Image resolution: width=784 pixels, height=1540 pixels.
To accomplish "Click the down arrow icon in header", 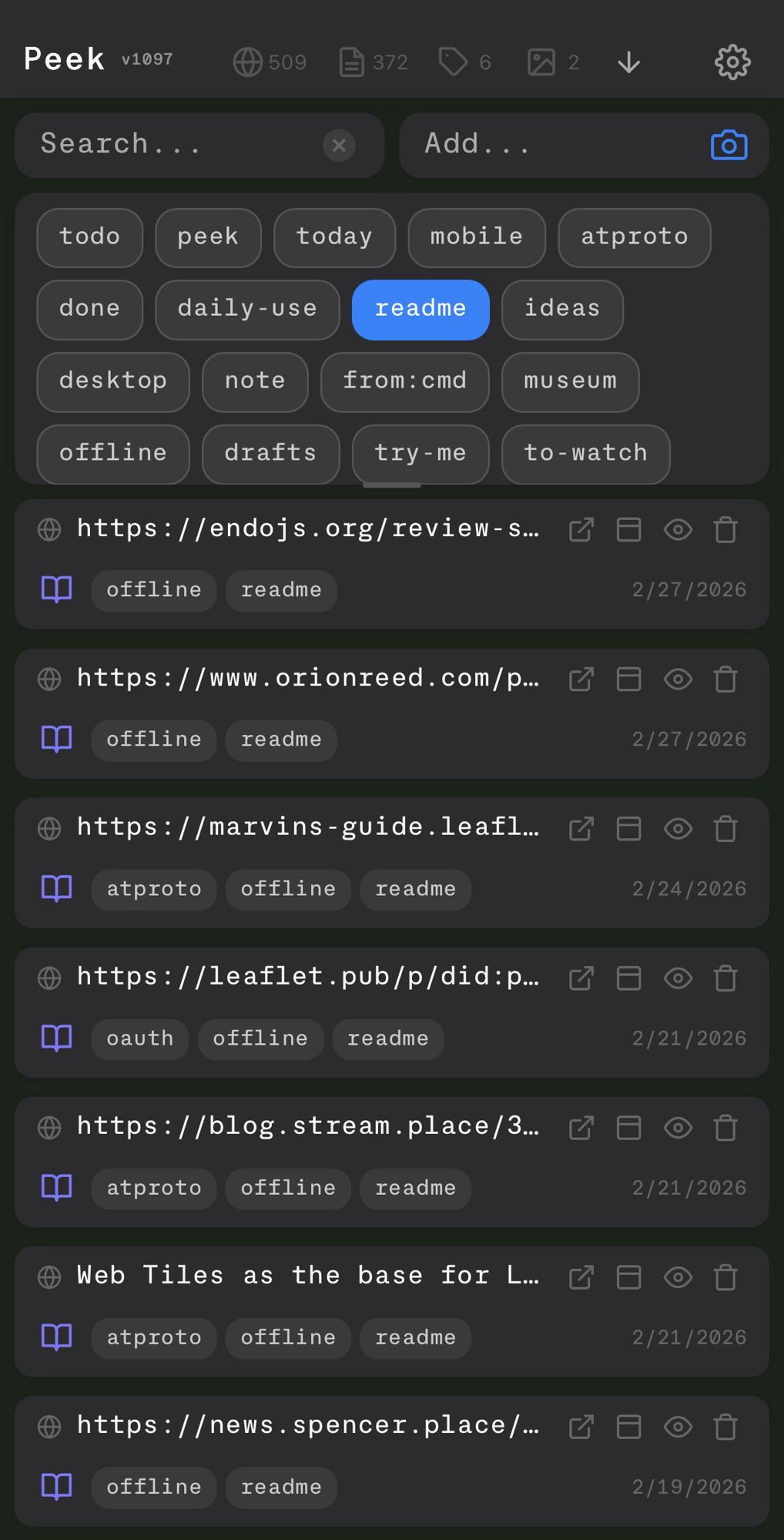I will [628, 62].
